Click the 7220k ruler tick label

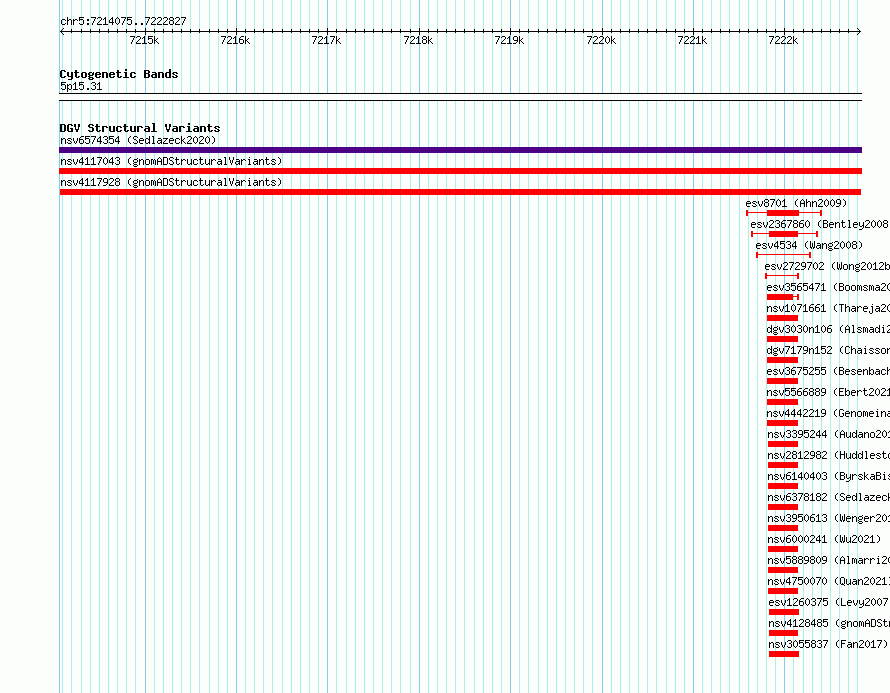coord(601,40)
